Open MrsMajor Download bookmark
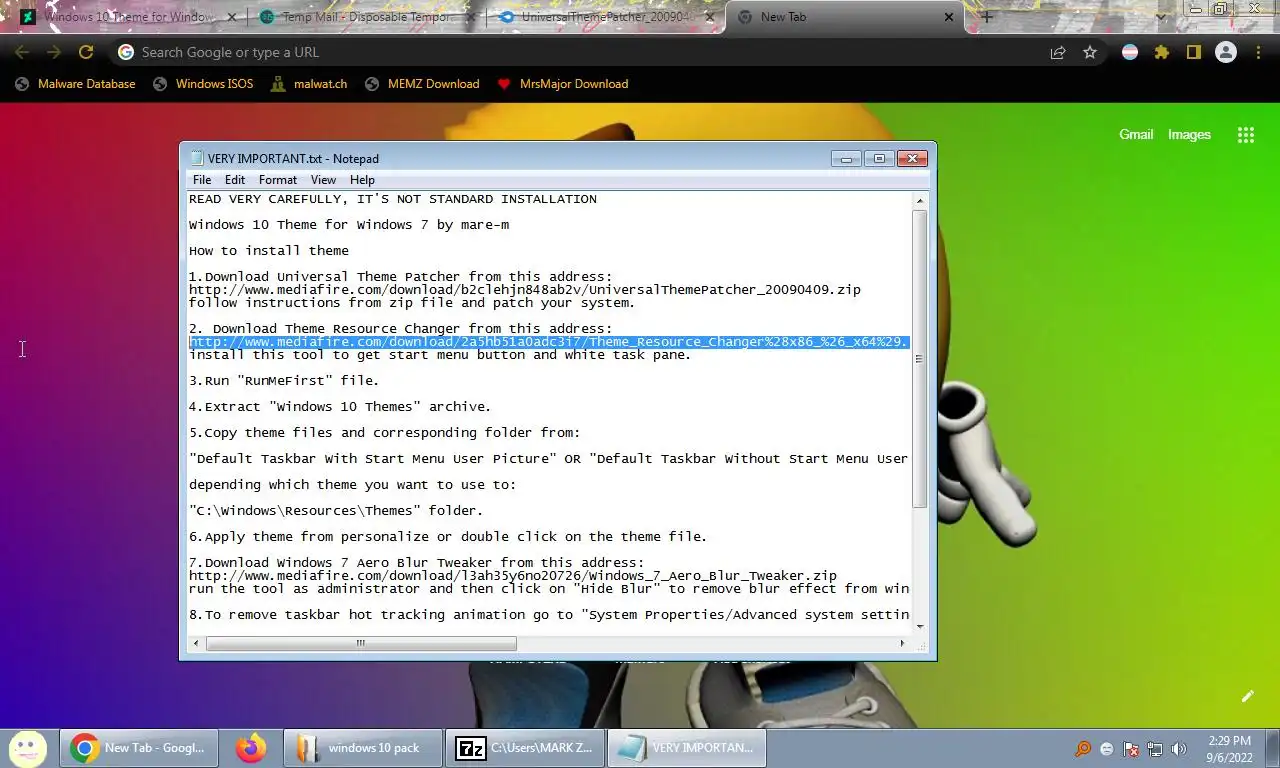 click(562, 84)
